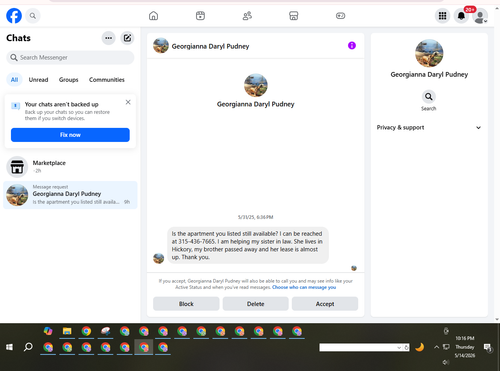Click the highlighted active Chrome taskbar window
This screenshot has width=500, height=371.
tap(144, 347)
